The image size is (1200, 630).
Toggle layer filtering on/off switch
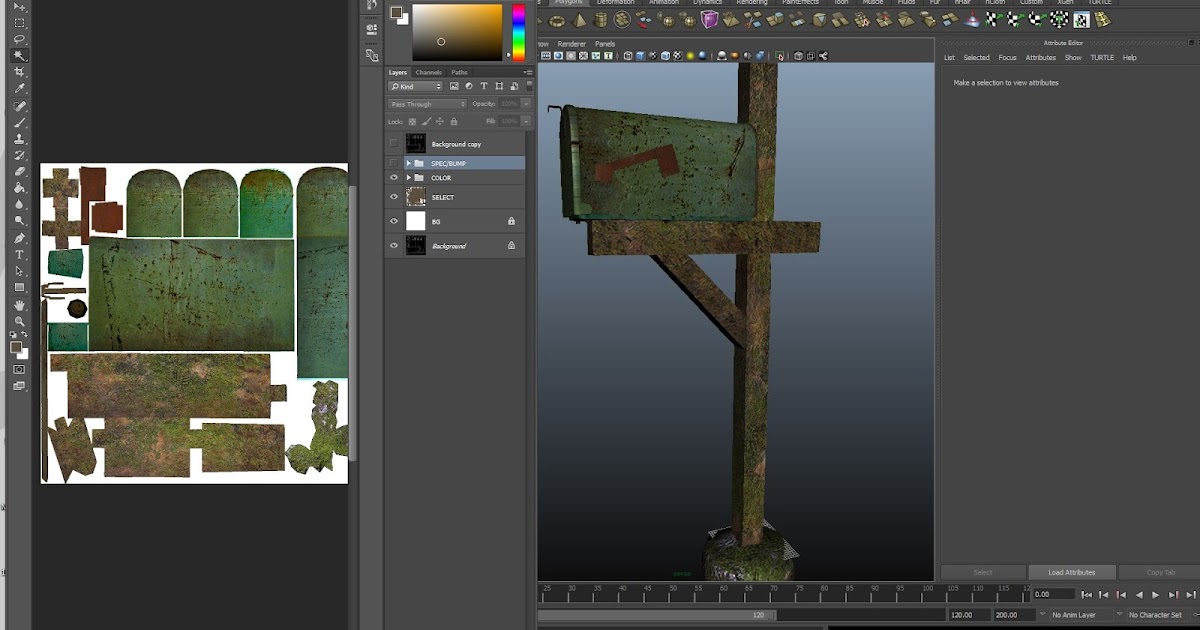click(529, 87)
